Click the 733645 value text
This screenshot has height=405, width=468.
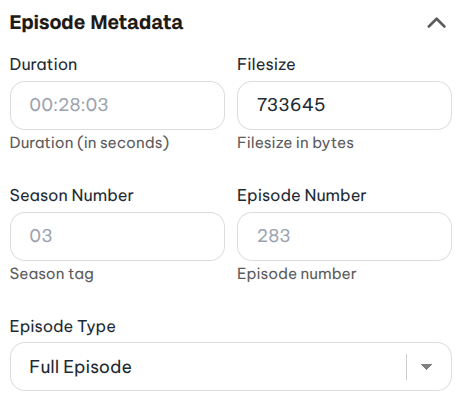click(x=291, y=105)
